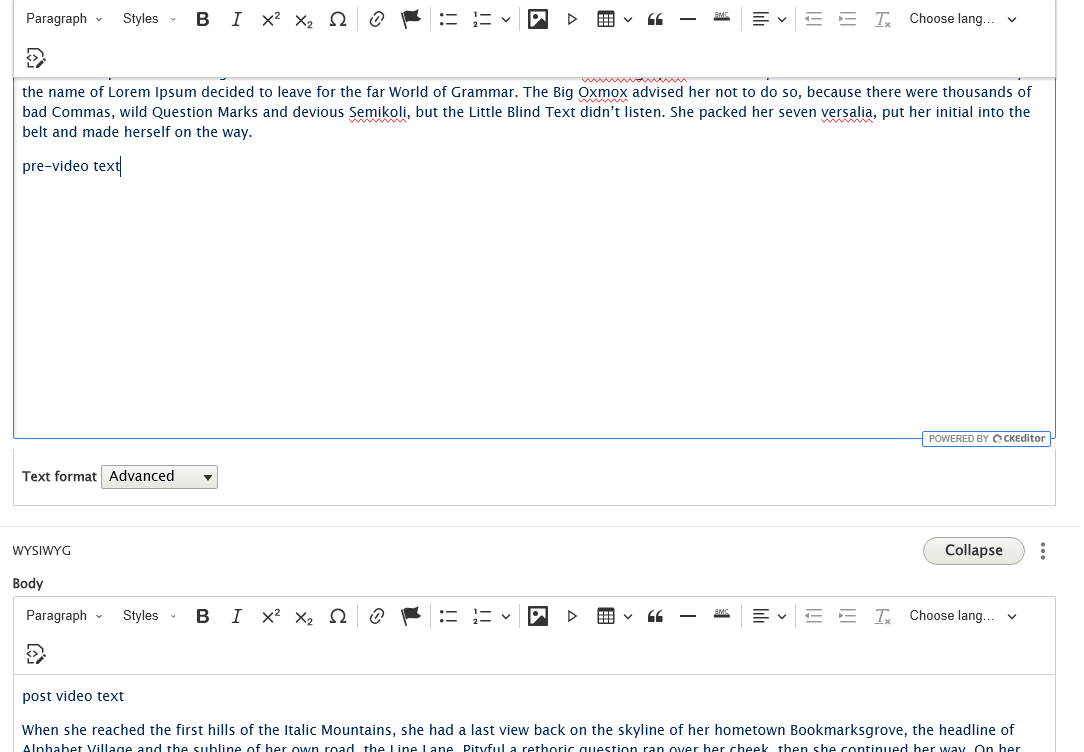The image size is (1084, 752).
Task: Expand the Choose language dropdown in the lower toolbar
Action: point(962,616)
